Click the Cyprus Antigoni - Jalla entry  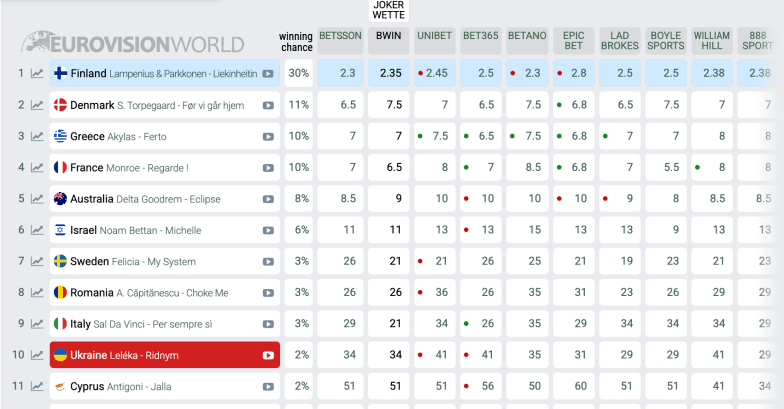[121, 386]
